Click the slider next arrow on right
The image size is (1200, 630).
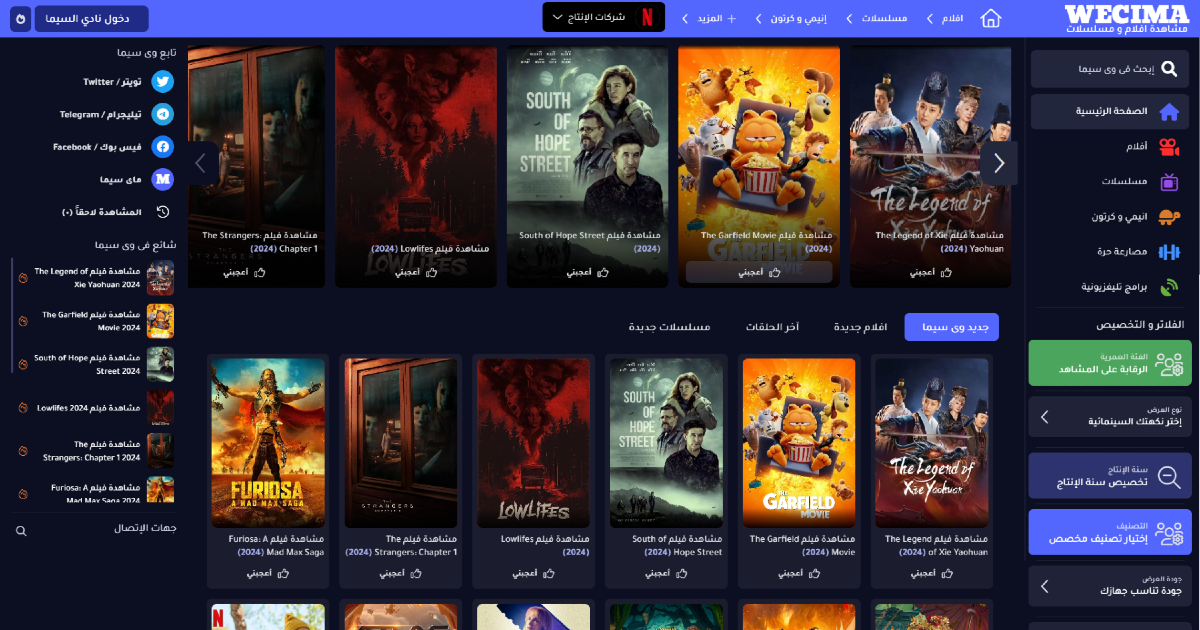pyautogui.click(x=998, y=163)
